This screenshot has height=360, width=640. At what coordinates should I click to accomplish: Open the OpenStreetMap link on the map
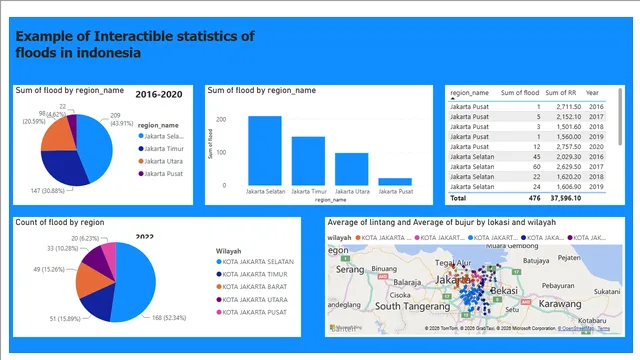coord(576,328)
